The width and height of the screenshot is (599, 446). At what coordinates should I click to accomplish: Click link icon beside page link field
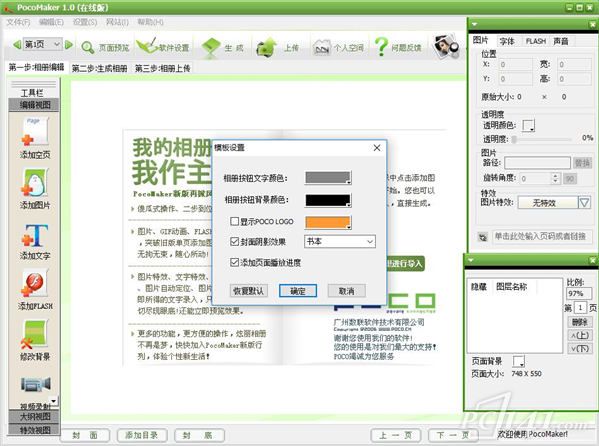pyautogui.click(x=483, y=237)
